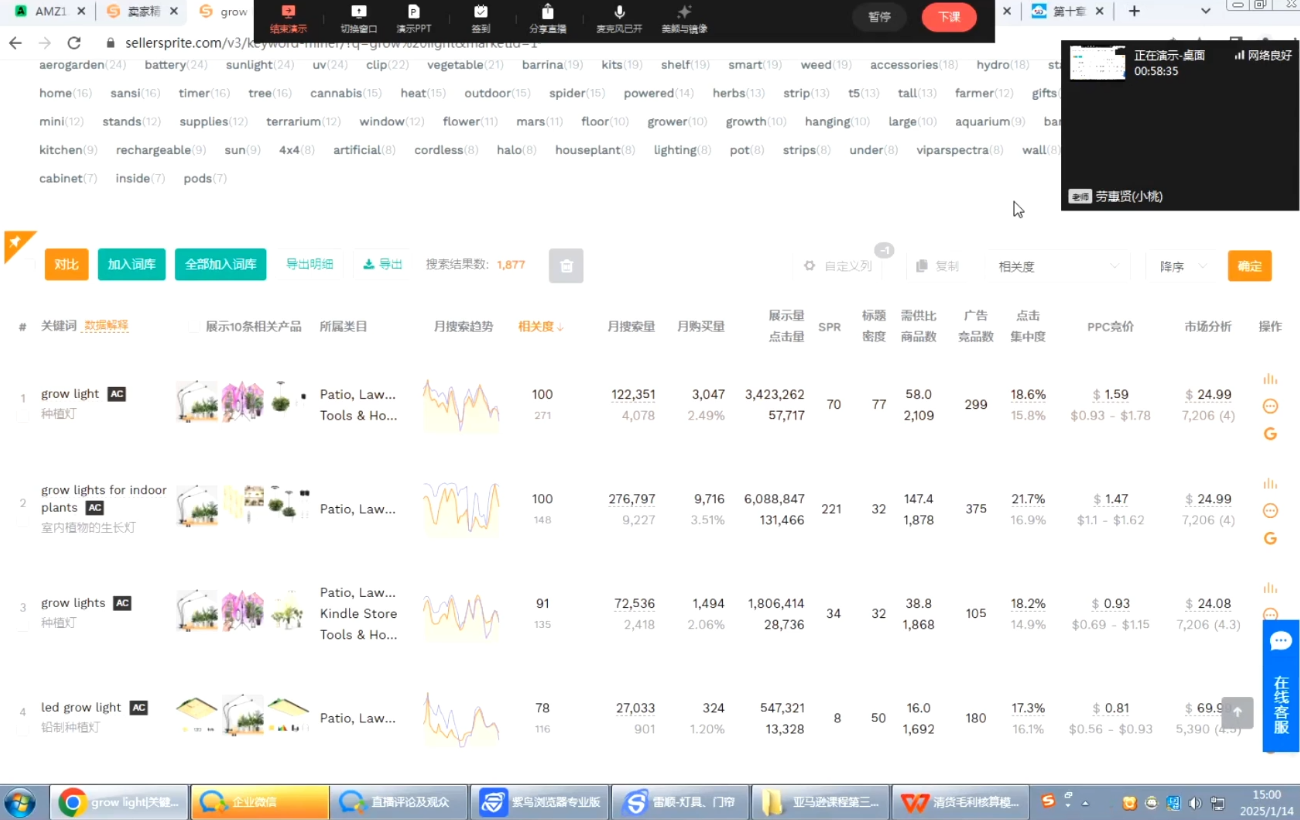The image size is (1300, 820).
Task: Expand the 降序 order dropdown
Action: click(x=1180, y=266)
